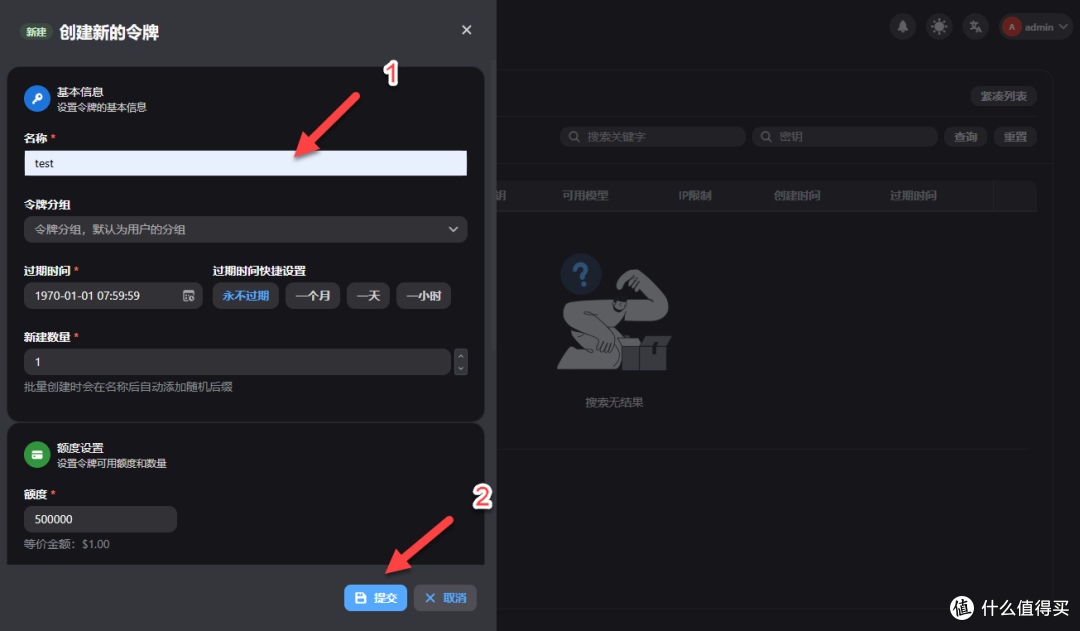Click the 重置 reset button
This screenshot has width=1080, height=631.
point(1015,136)
